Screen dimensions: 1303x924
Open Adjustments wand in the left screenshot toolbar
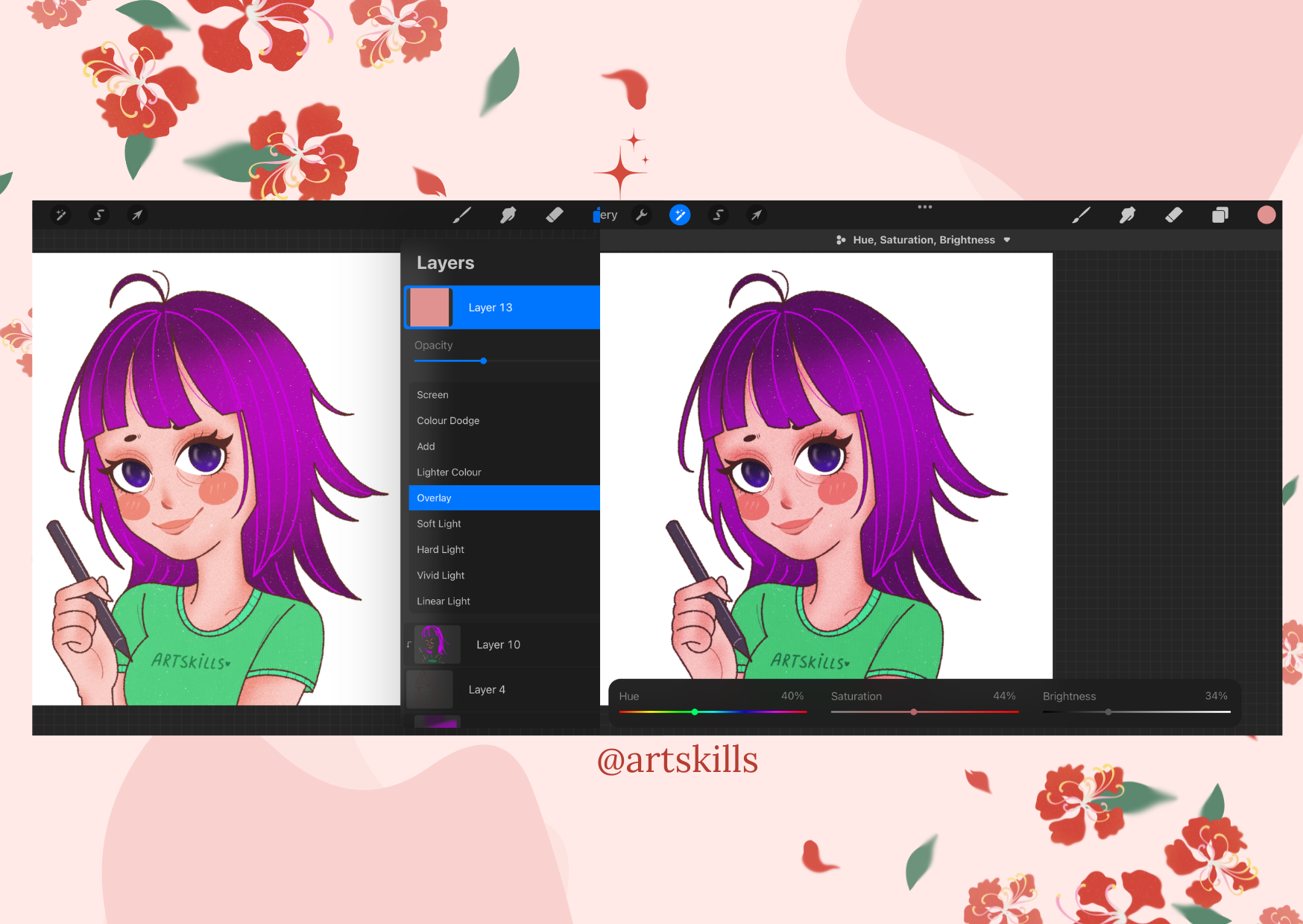(61, 215)
